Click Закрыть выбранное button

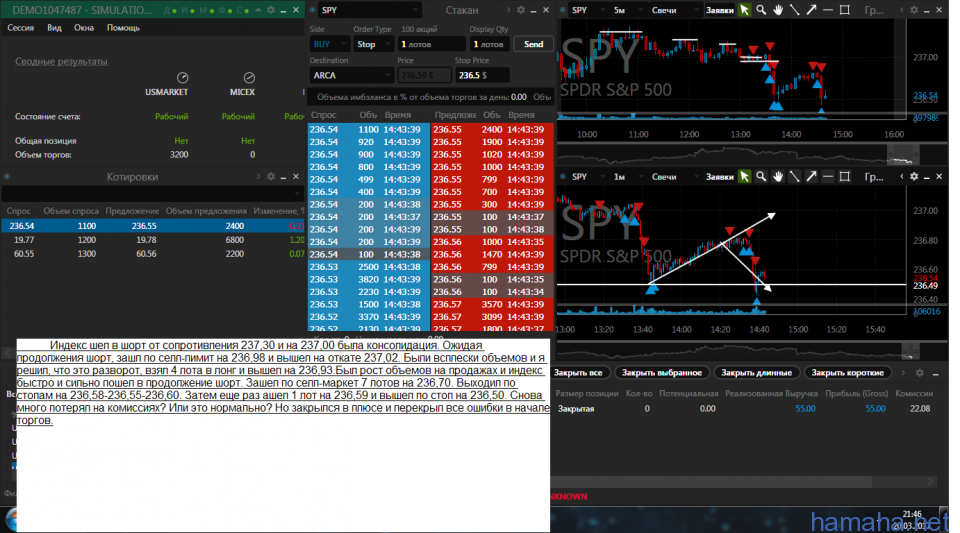[662, 373]
